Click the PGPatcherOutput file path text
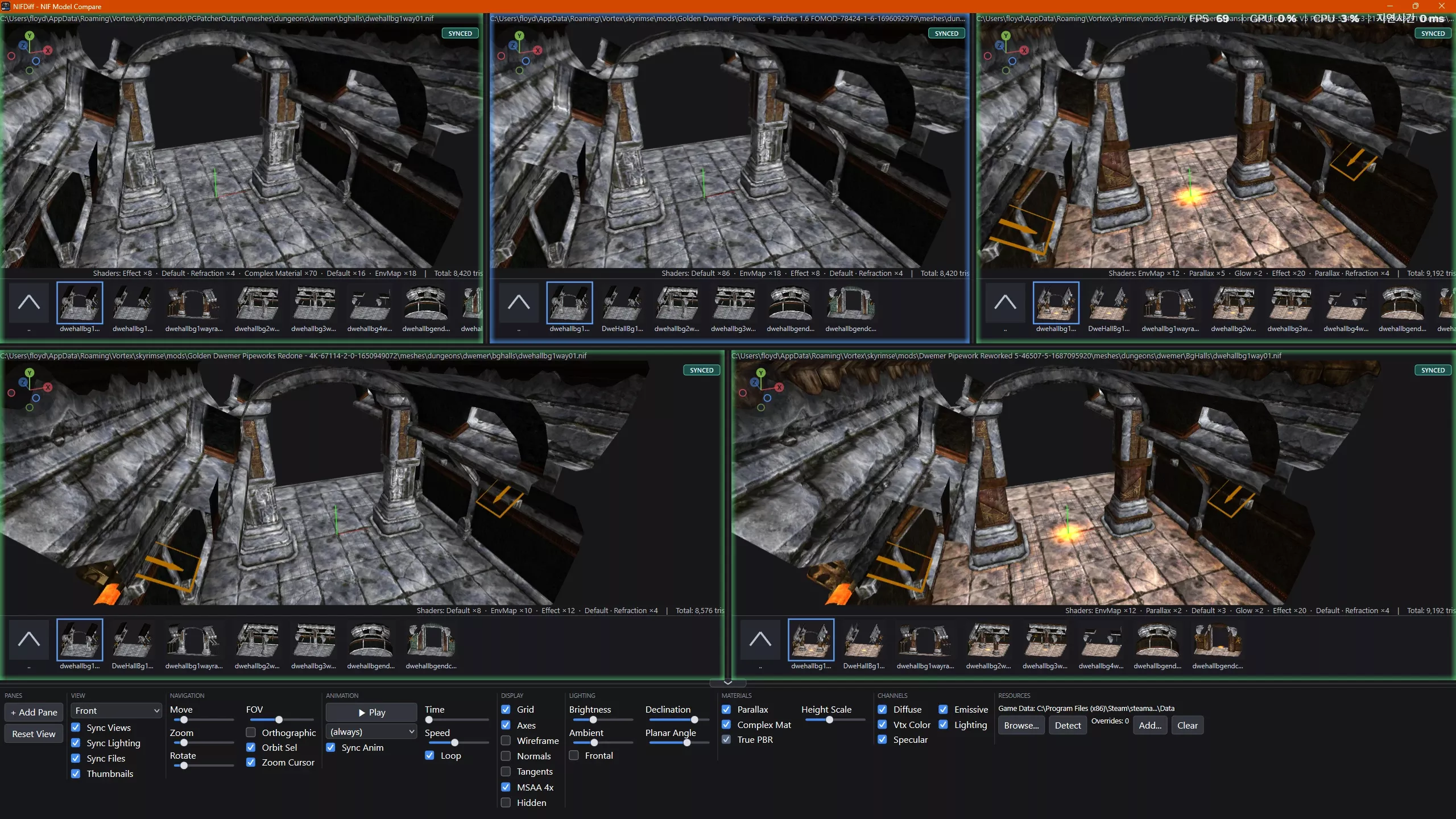Viewport: 1456px width, 819px height. (x=217, y=19)
